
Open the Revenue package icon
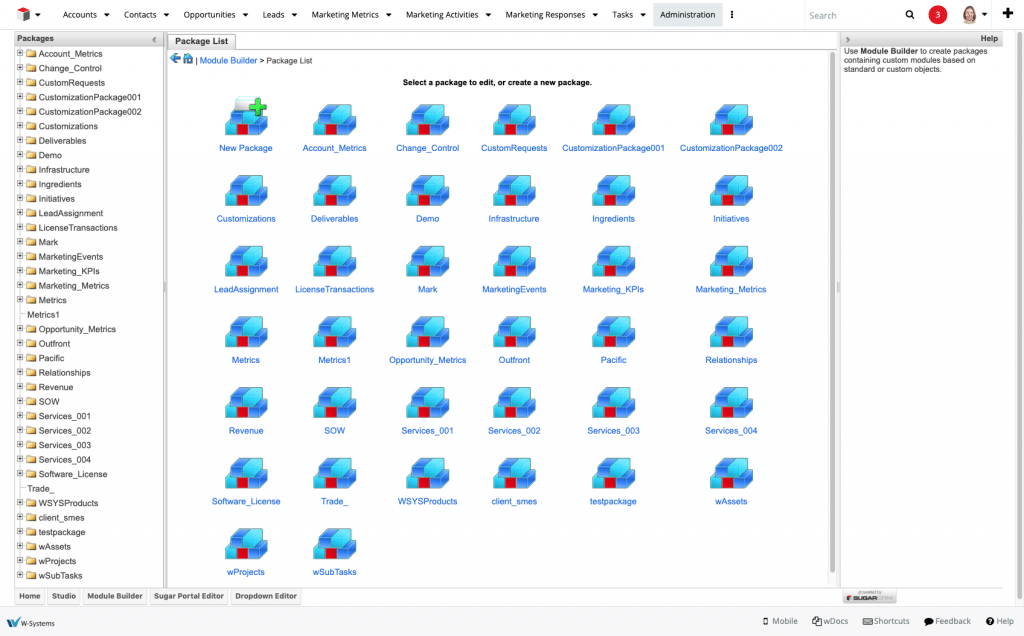246,402
